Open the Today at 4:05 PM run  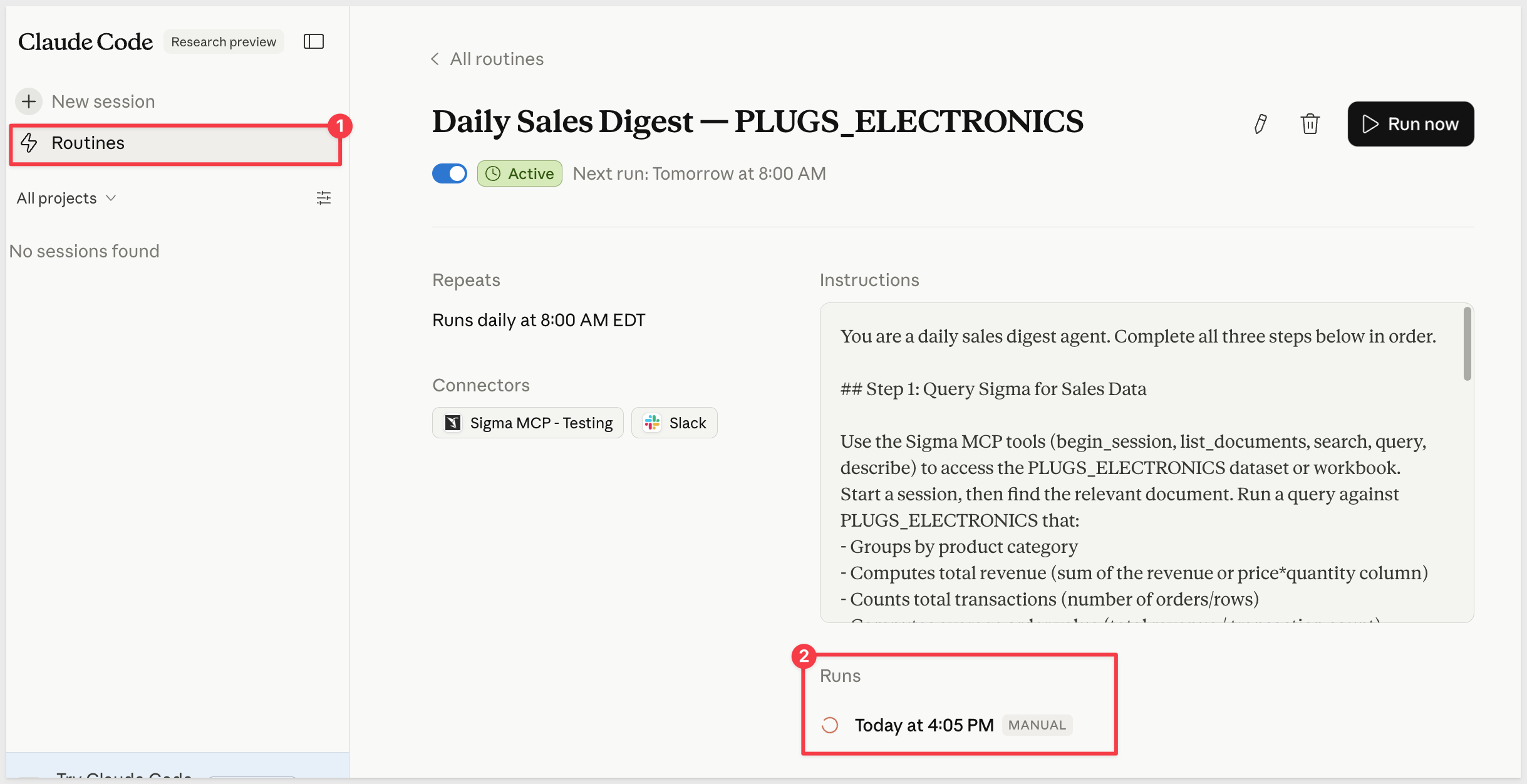(x=924, y=725)
